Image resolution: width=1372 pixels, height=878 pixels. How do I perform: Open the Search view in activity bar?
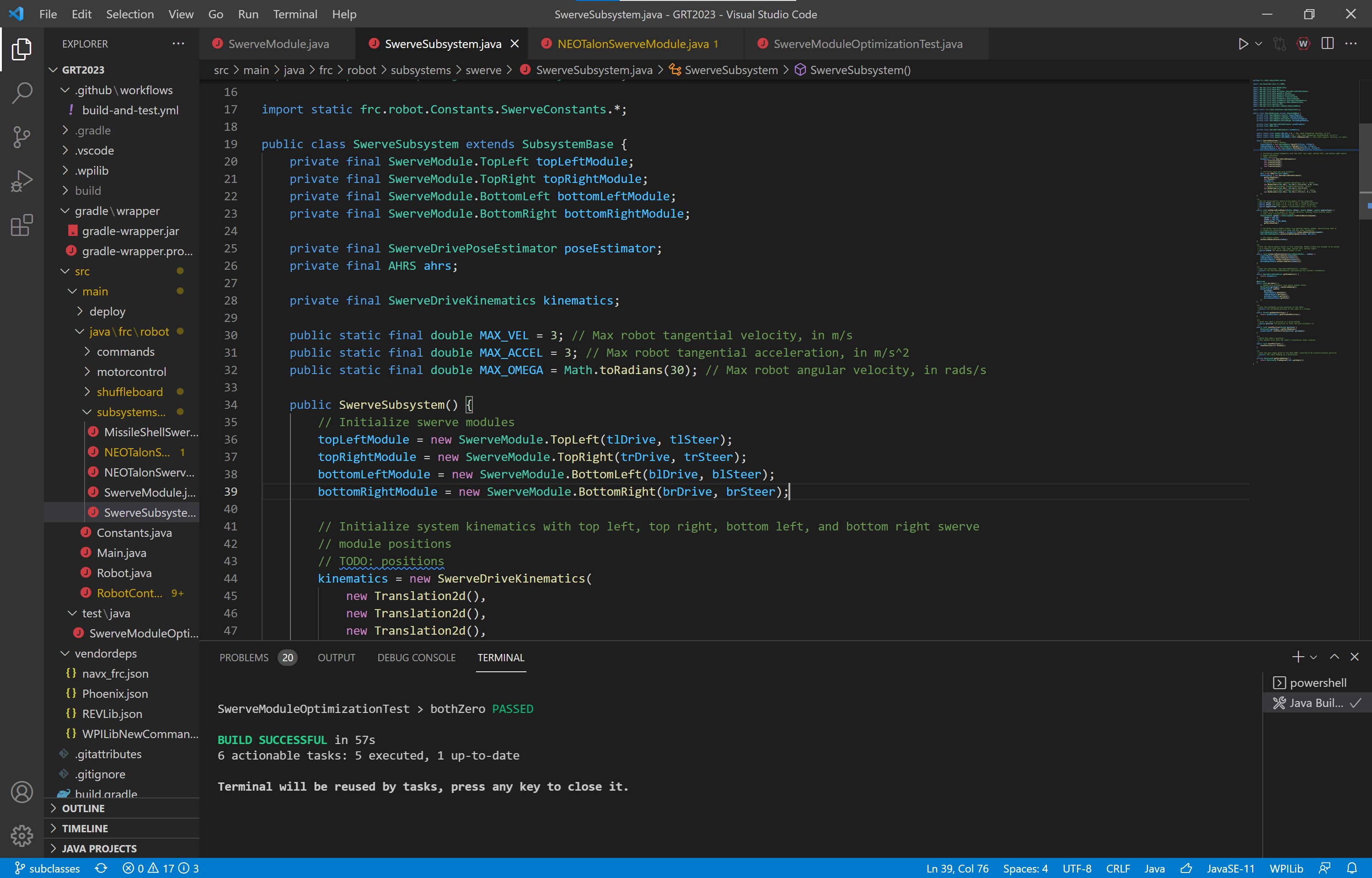(x=21, y=93)
